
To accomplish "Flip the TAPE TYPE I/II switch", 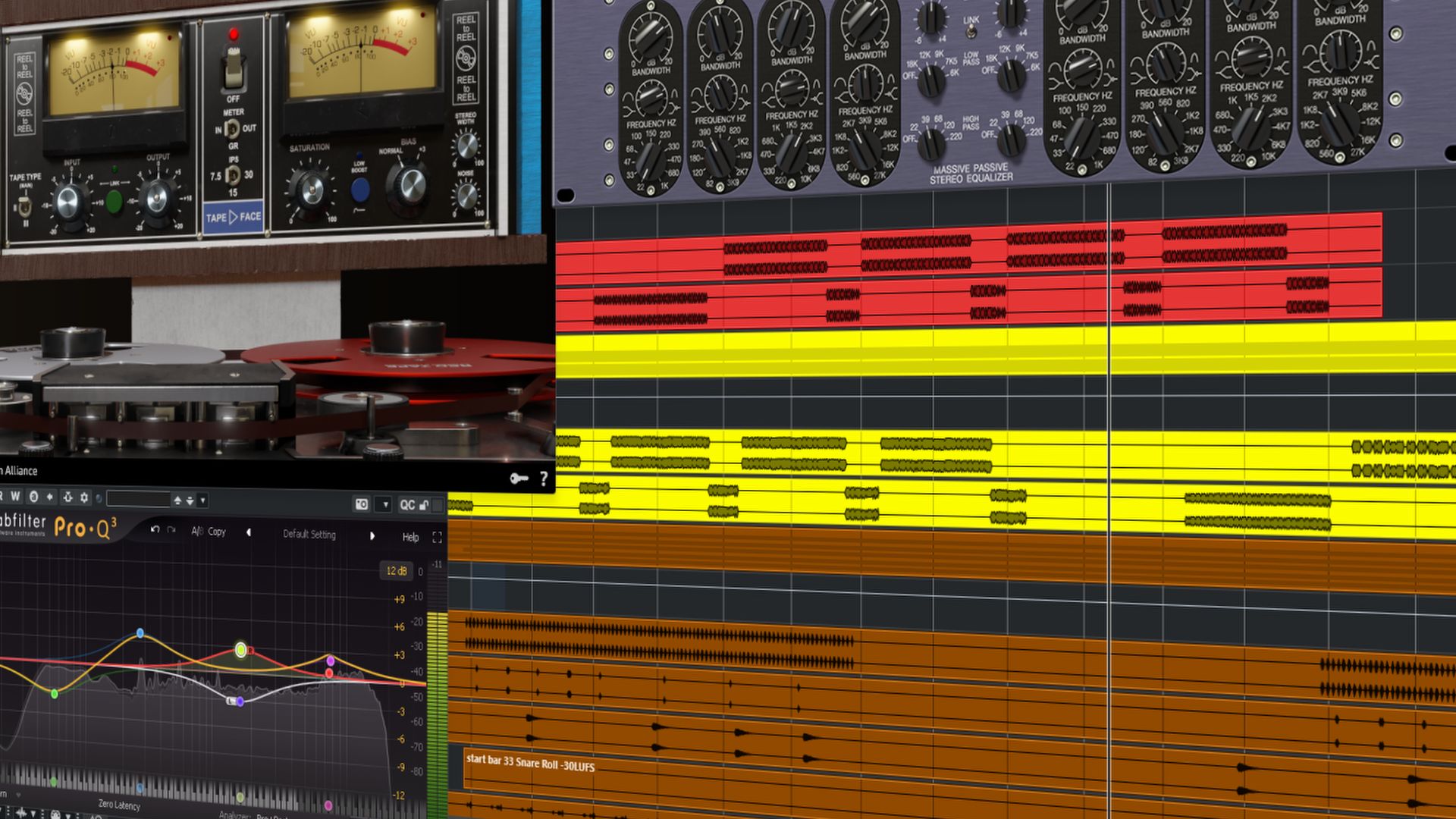I will (x=25, y=206).
